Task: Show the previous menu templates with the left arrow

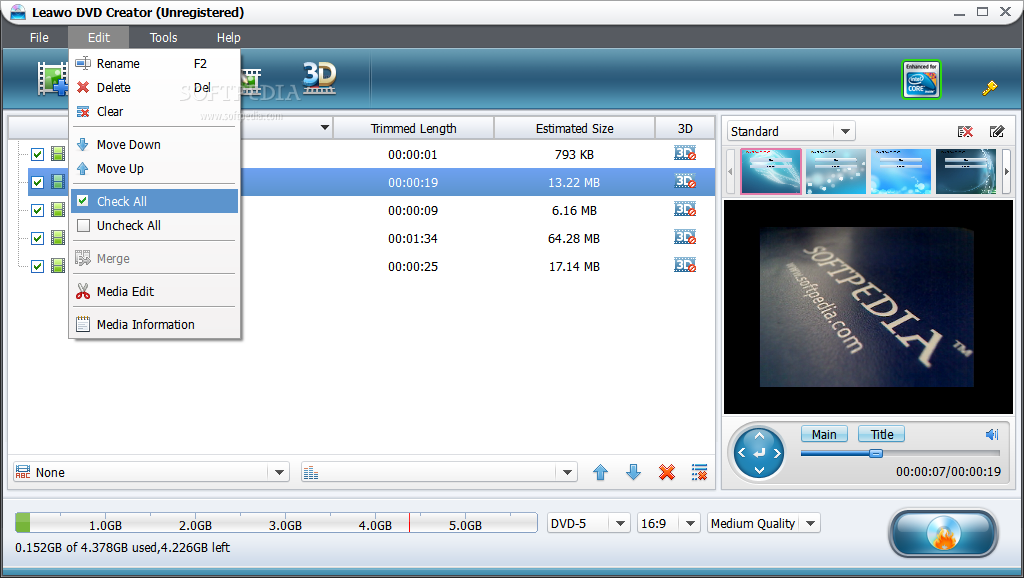Action: pyautogui.click(x=730, y=172)
